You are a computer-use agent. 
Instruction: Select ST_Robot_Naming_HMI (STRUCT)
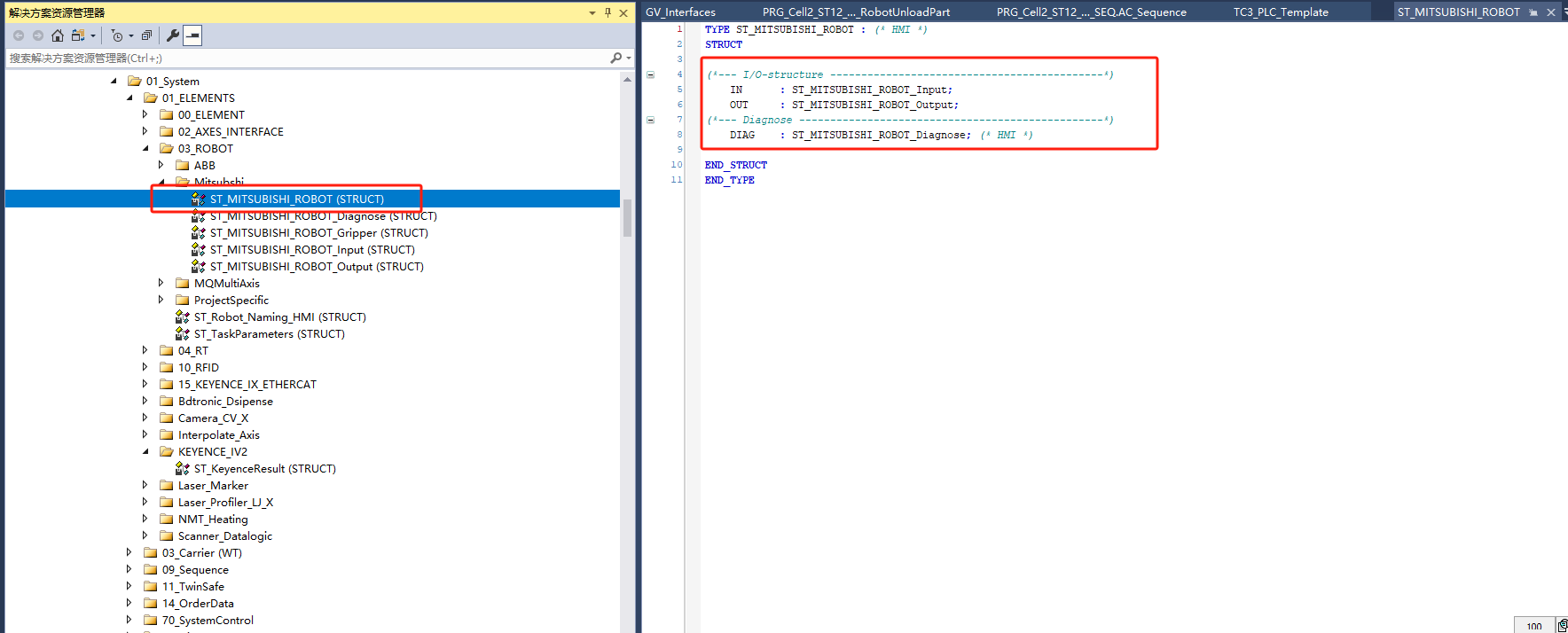(280, 316)
